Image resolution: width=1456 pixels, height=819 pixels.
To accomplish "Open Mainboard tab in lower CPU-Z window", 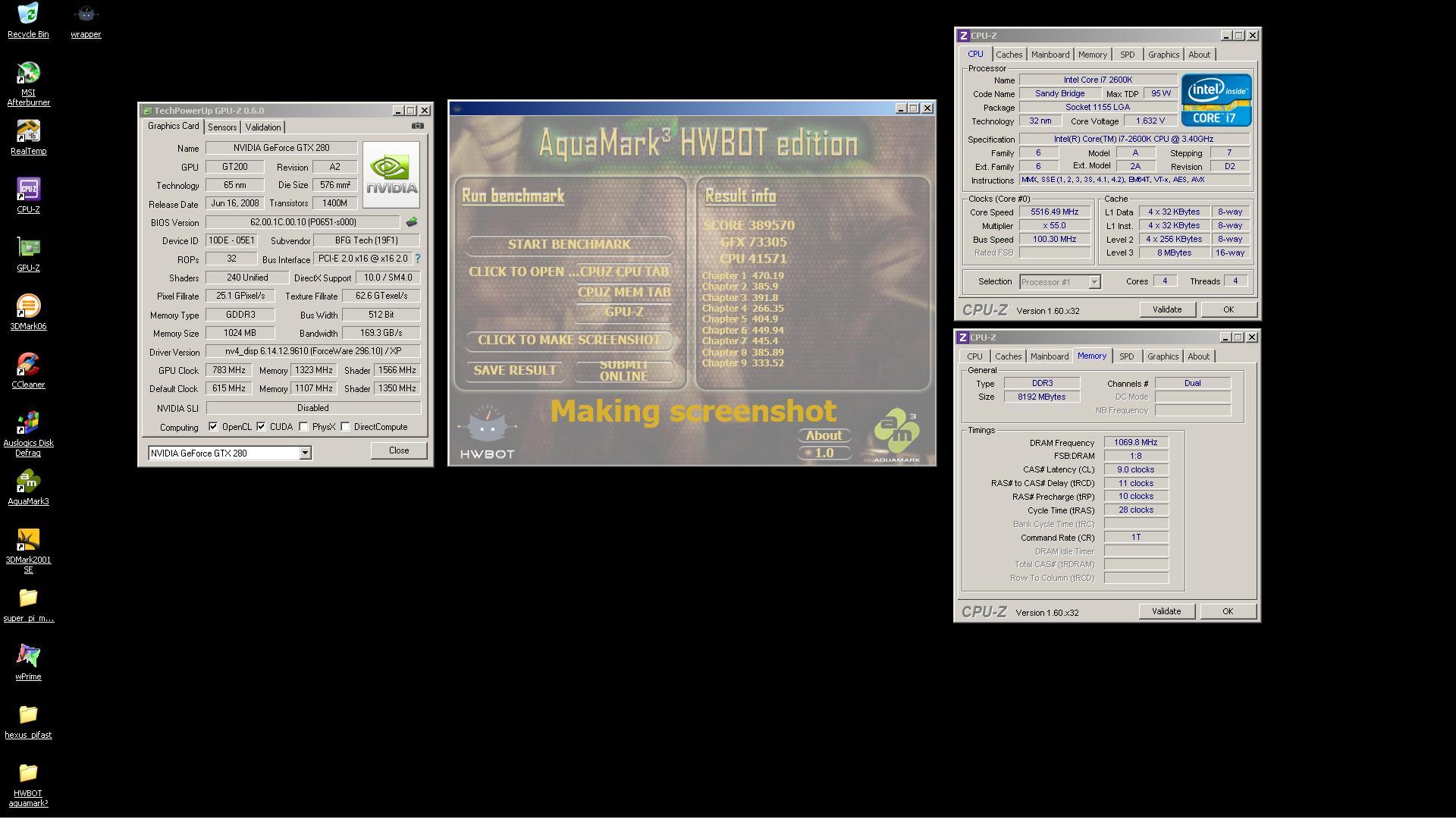I will pyautogui.click(x=1050, y=356).
